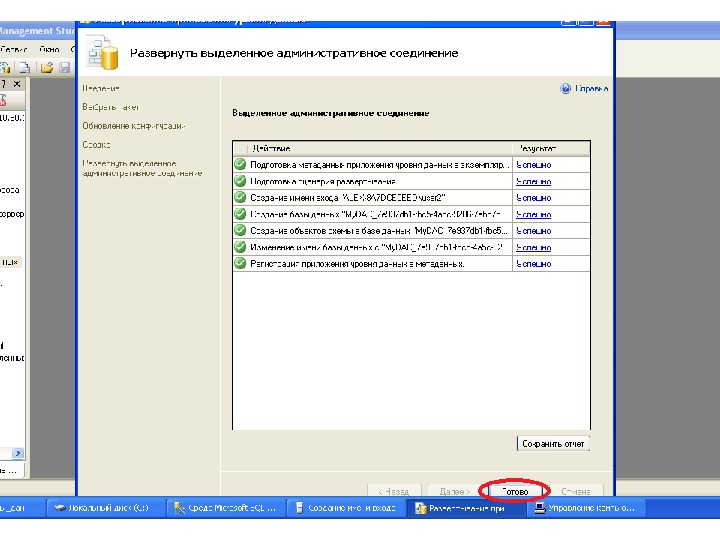Click the Далее button in wizard
The image size is (720, 540).
455,491
